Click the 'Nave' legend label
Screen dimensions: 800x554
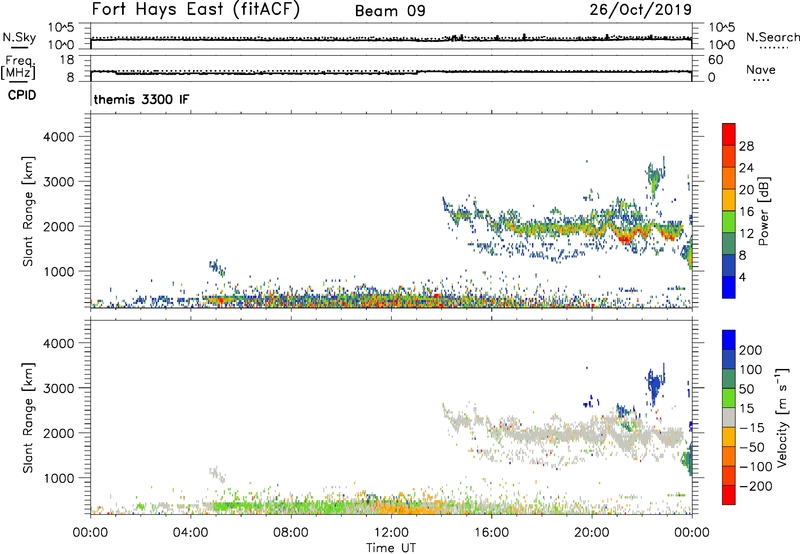pyautogui.click(x=761, y=69)
